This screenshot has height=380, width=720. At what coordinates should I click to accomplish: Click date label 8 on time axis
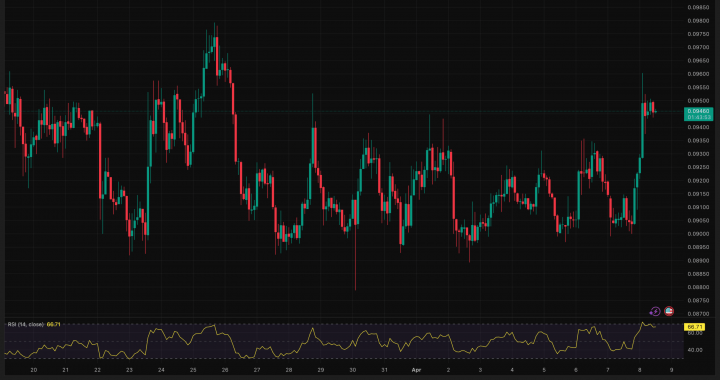coord(640,370)
